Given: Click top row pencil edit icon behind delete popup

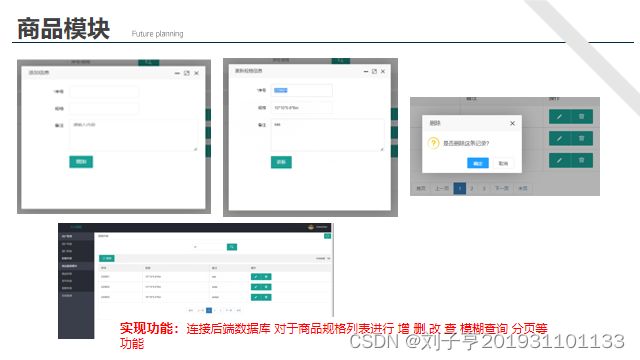Looking at the screenshot, I should pos(560,117).
